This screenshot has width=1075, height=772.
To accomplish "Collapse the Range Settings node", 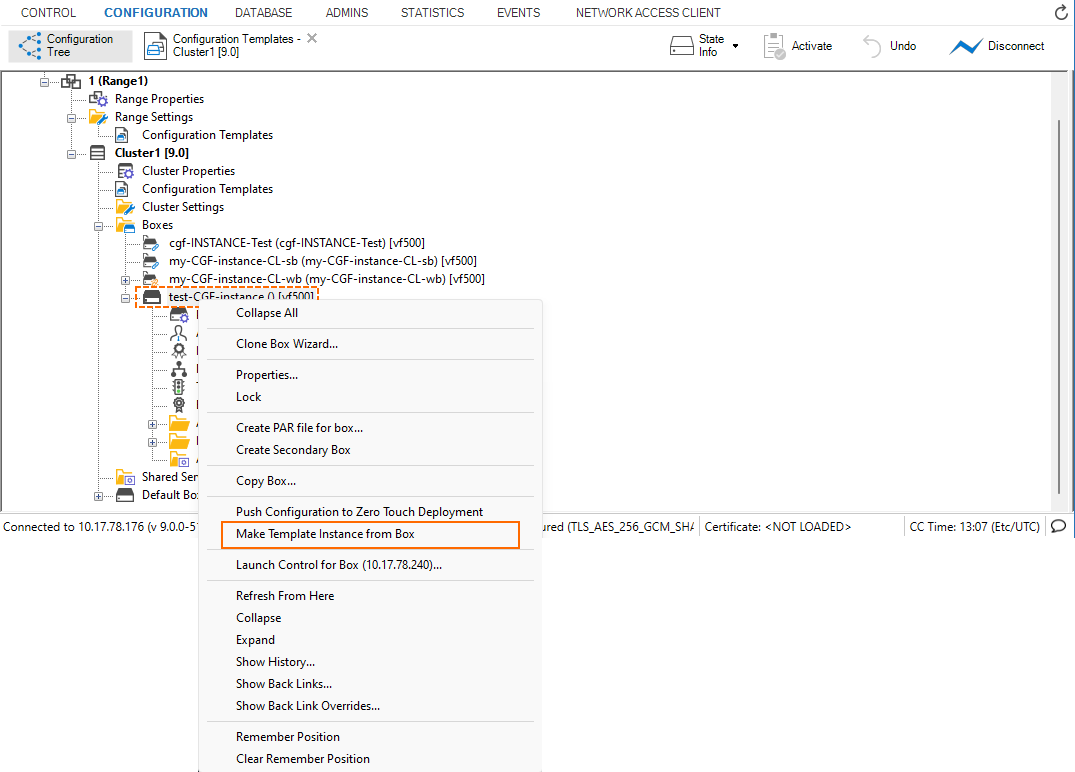I will pos(71,118).
